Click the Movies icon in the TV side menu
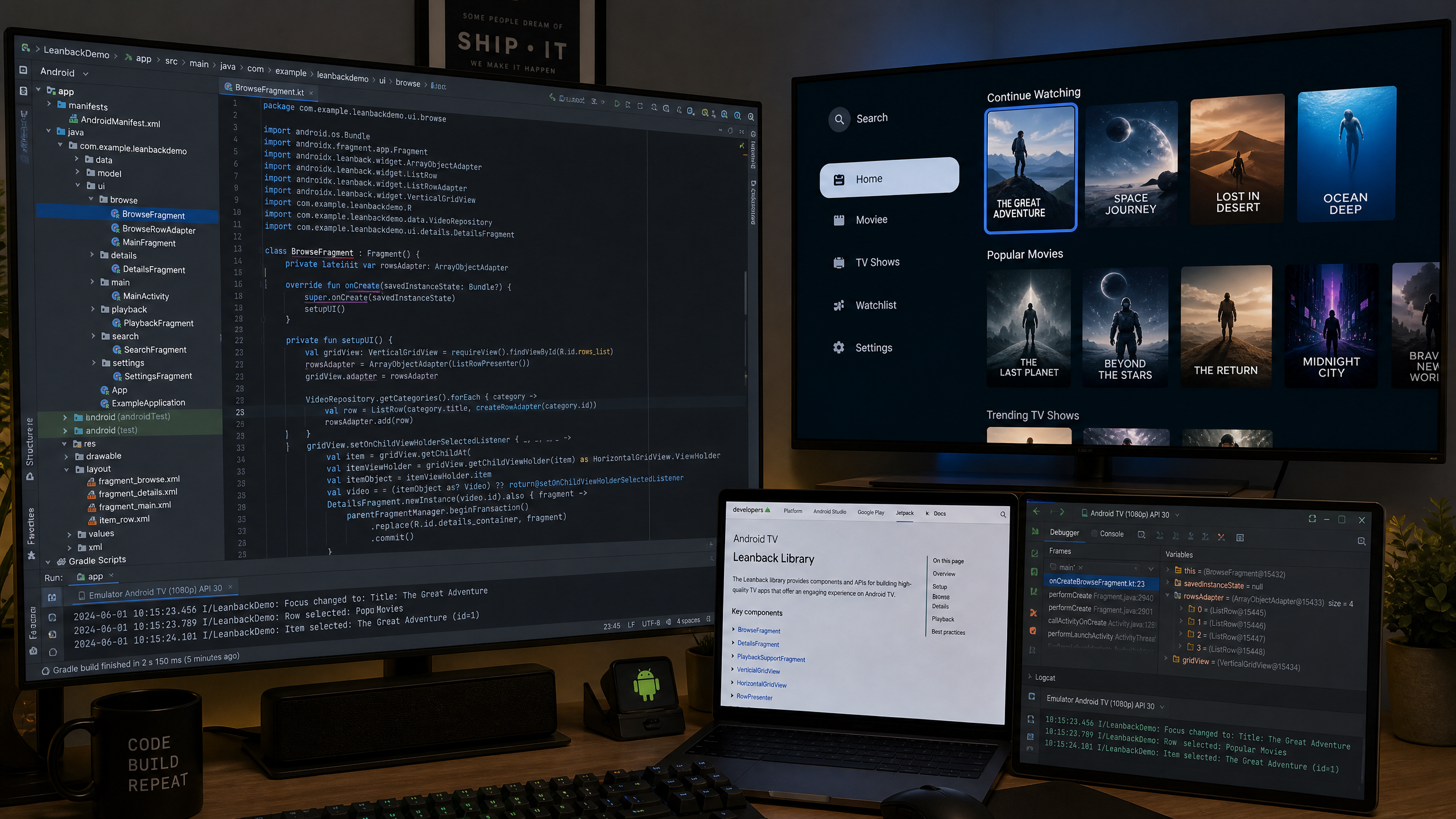 click(x=838, y=220)
